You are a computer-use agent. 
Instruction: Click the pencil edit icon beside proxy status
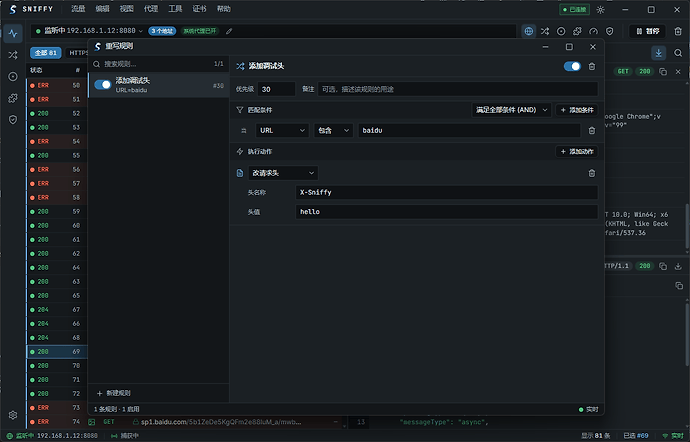pos(229,31)
